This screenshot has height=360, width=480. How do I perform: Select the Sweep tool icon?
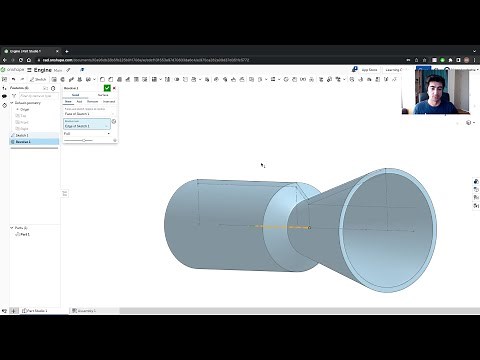coord(71,79)
